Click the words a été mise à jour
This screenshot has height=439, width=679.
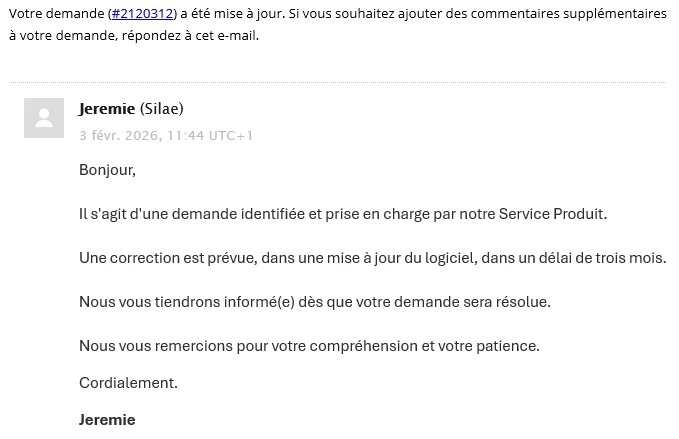pos(233,14)
